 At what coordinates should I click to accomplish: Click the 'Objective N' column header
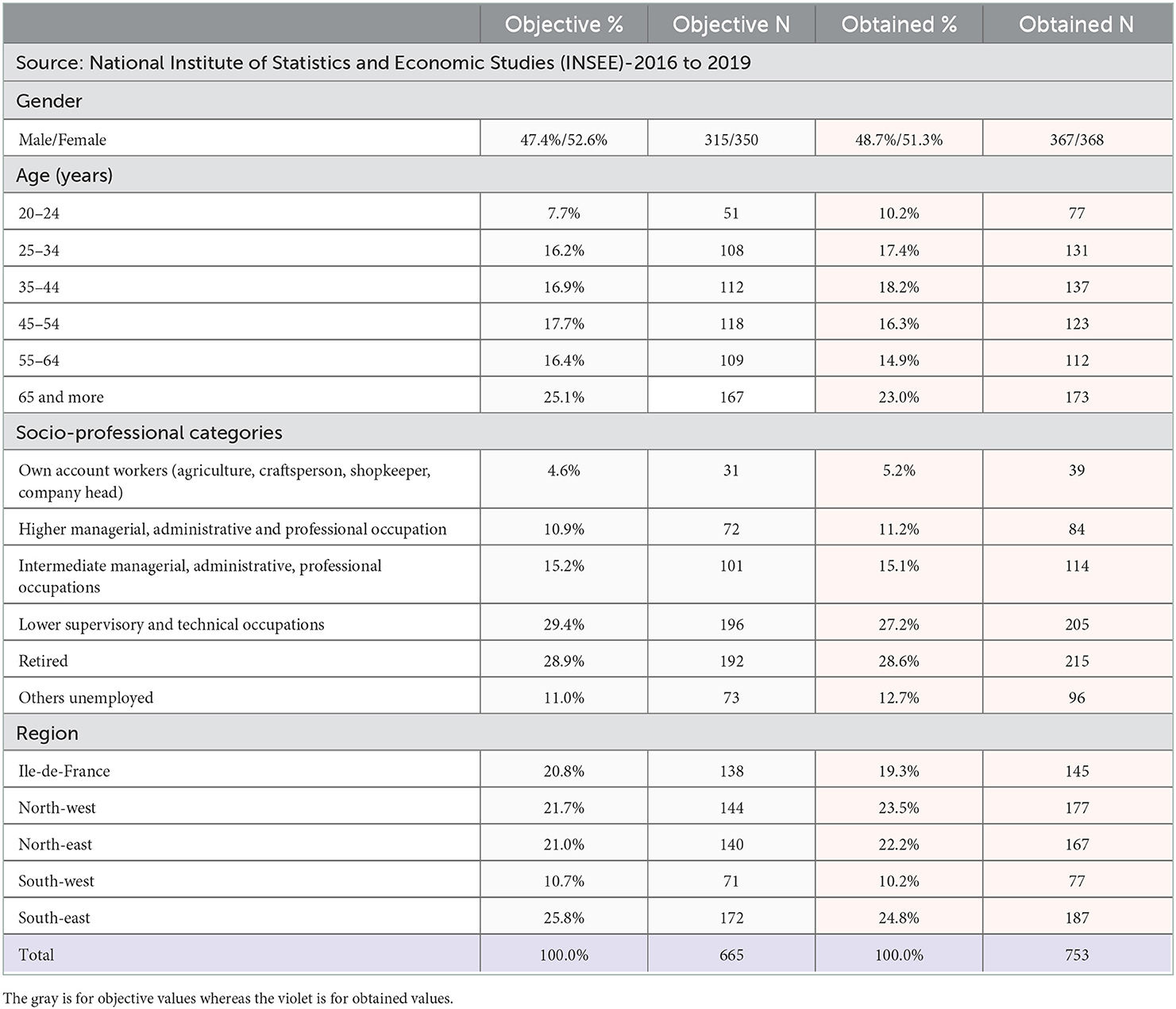point(731,25)
